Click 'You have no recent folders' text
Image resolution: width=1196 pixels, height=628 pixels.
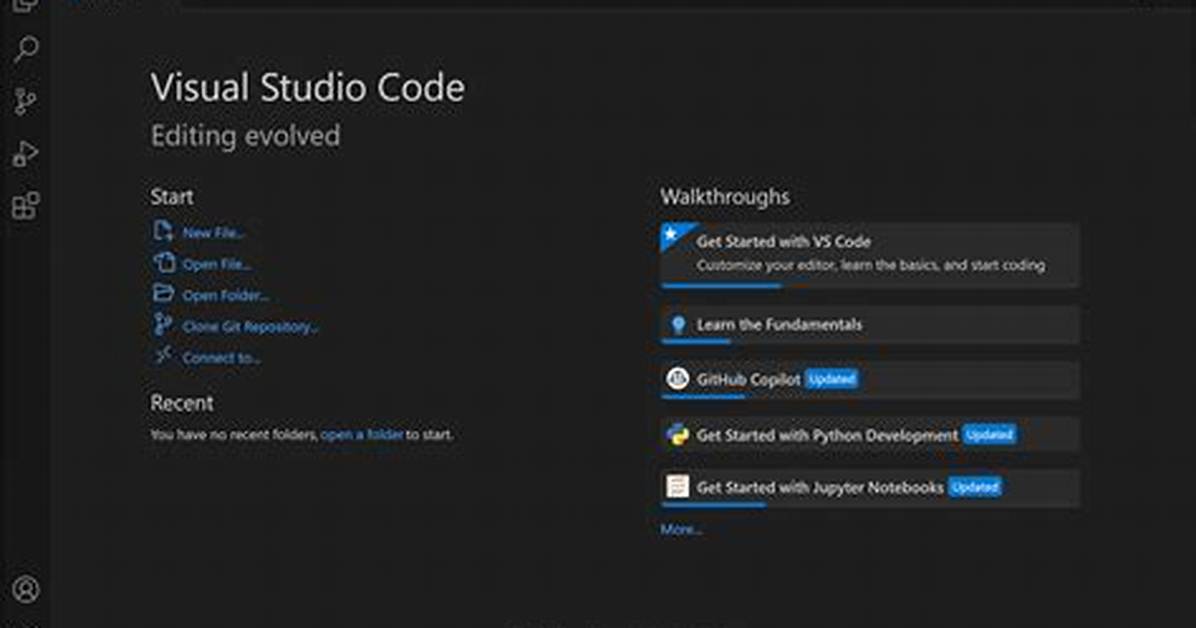233,435
